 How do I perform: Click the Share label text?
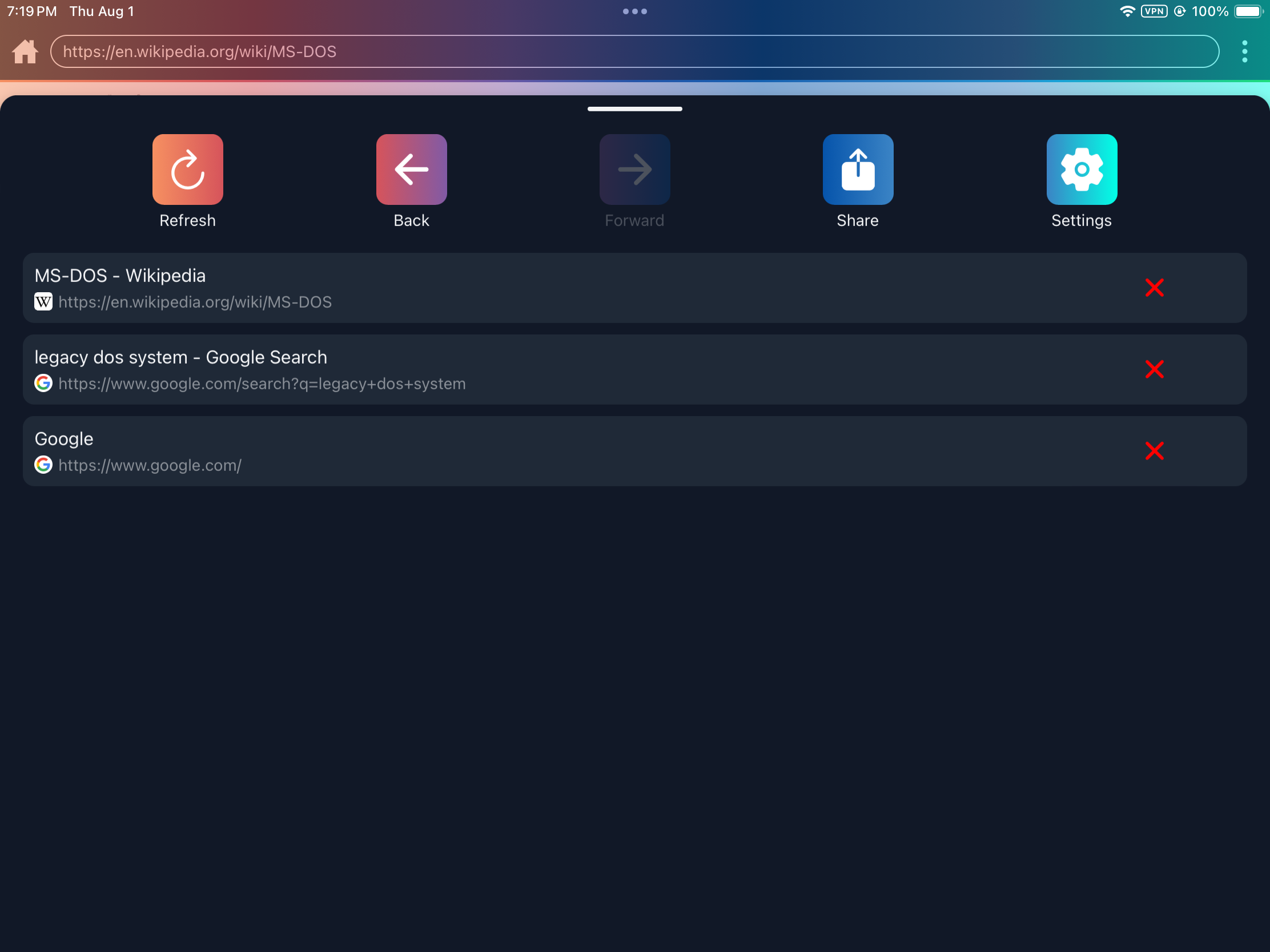click(x=858, y=221)
